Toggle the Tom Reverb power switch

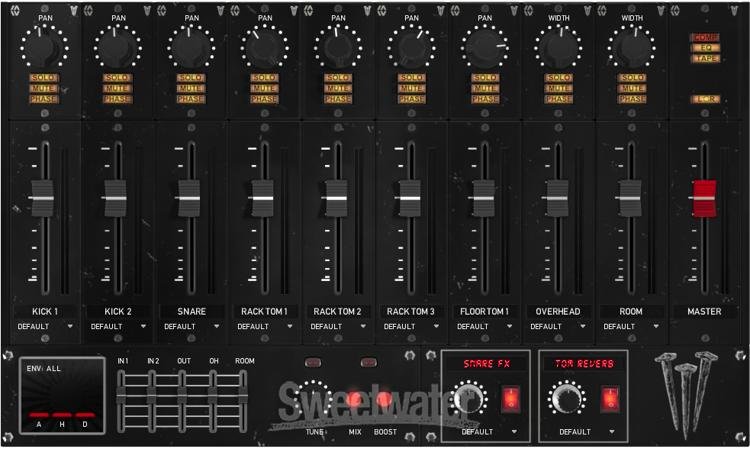[608, 398]
